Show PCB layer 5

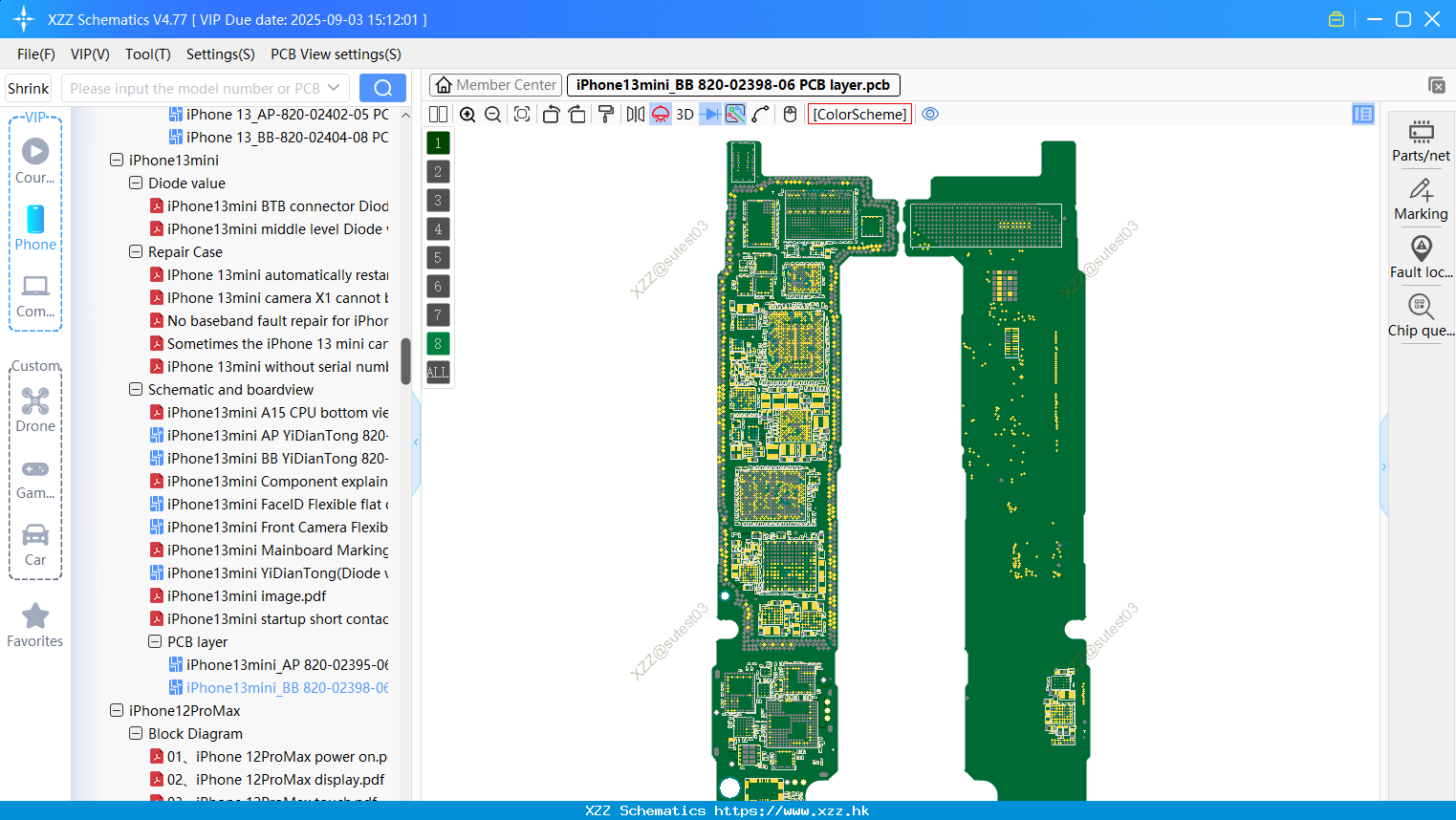click(x=438, y=257)
